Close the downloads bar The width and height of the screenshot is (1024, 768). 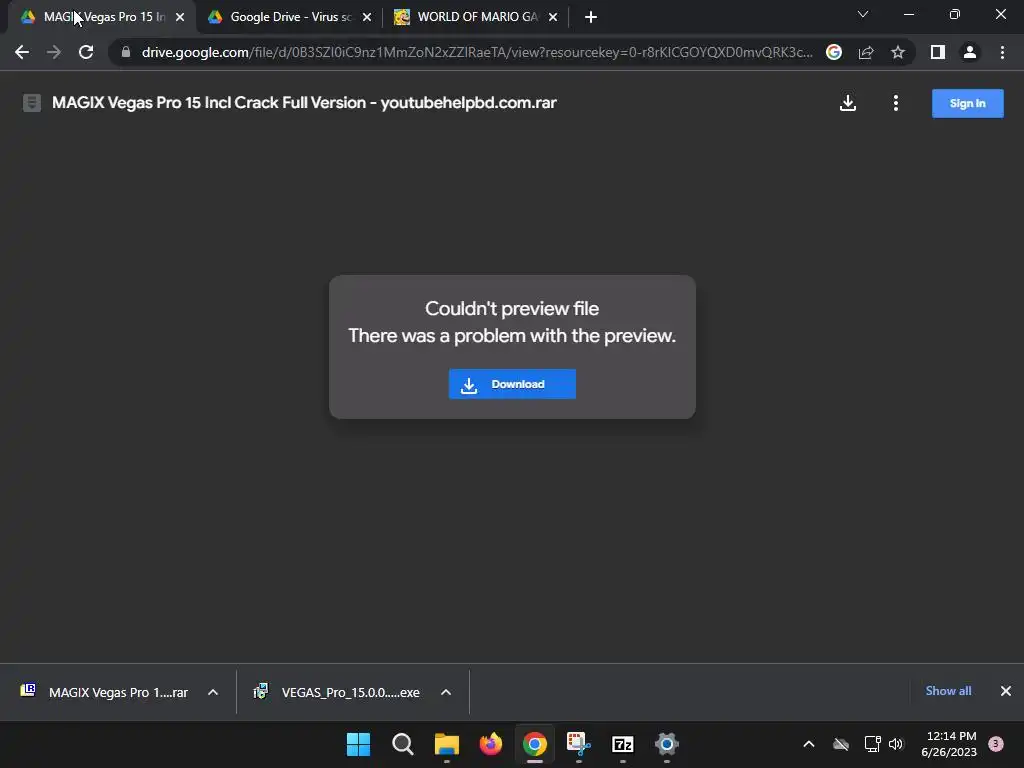(1006, 691)
